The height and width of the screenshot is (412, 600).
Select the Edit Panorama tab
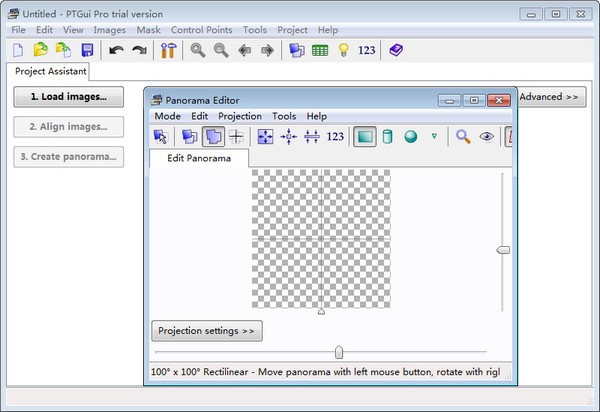point(199,158)
